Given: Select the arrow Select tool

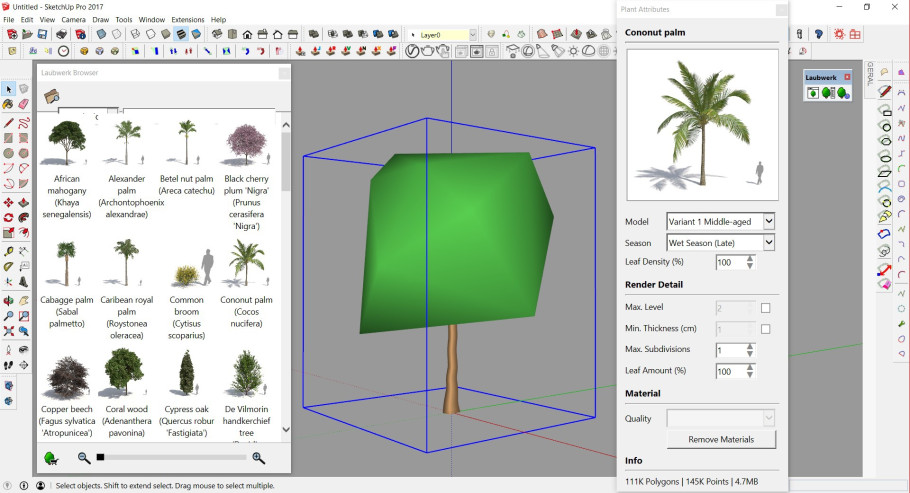Looking at the screenshot, I should (9, 89).
